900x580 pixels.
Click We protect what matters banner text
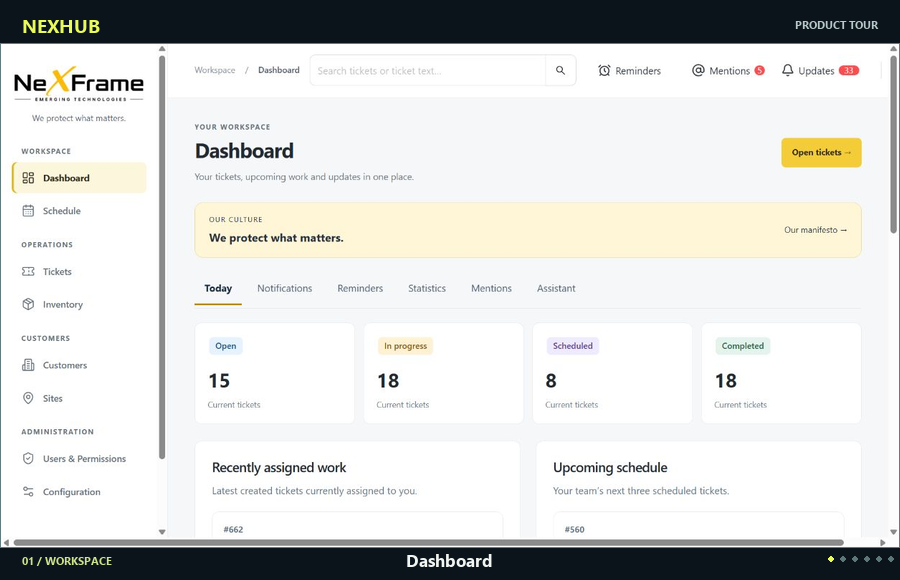(276, 238)
